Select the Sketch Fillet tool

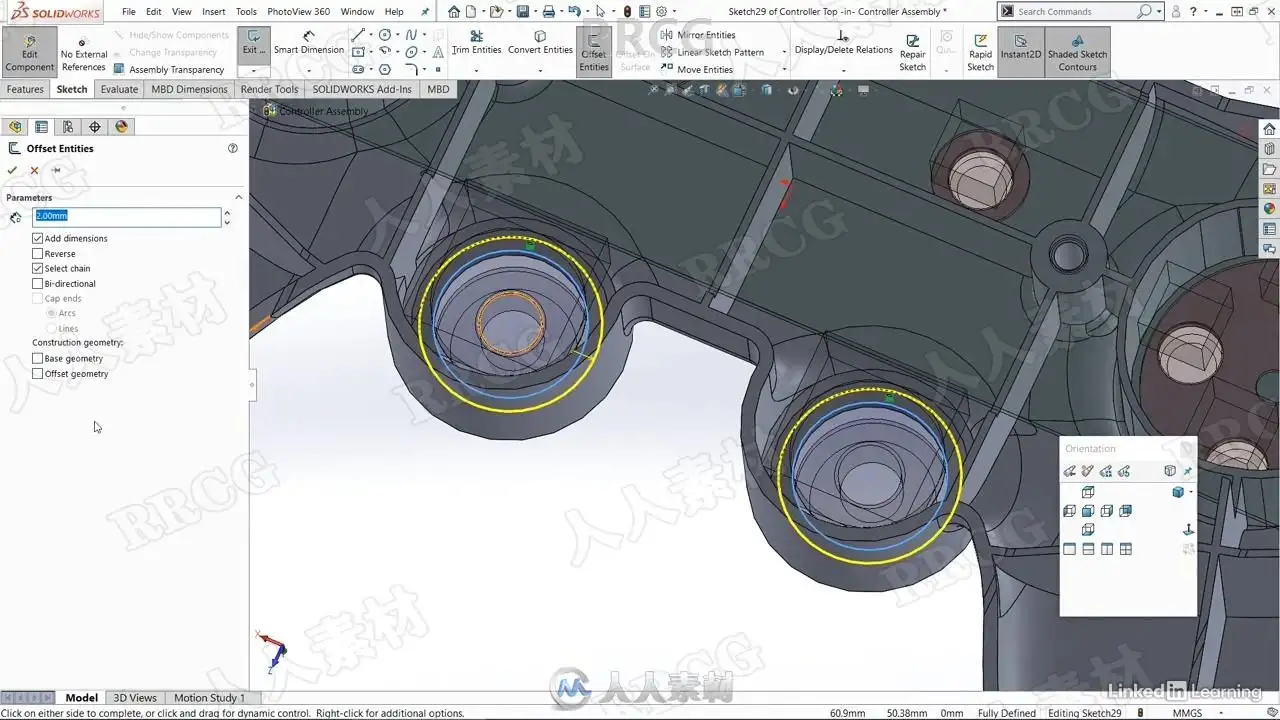411,69
